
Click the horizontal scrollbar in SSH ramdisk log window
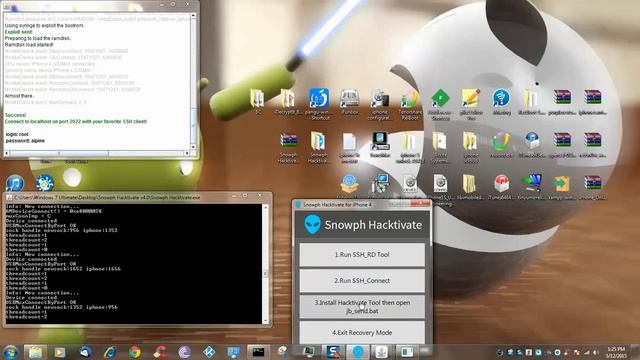coord(97,153)
